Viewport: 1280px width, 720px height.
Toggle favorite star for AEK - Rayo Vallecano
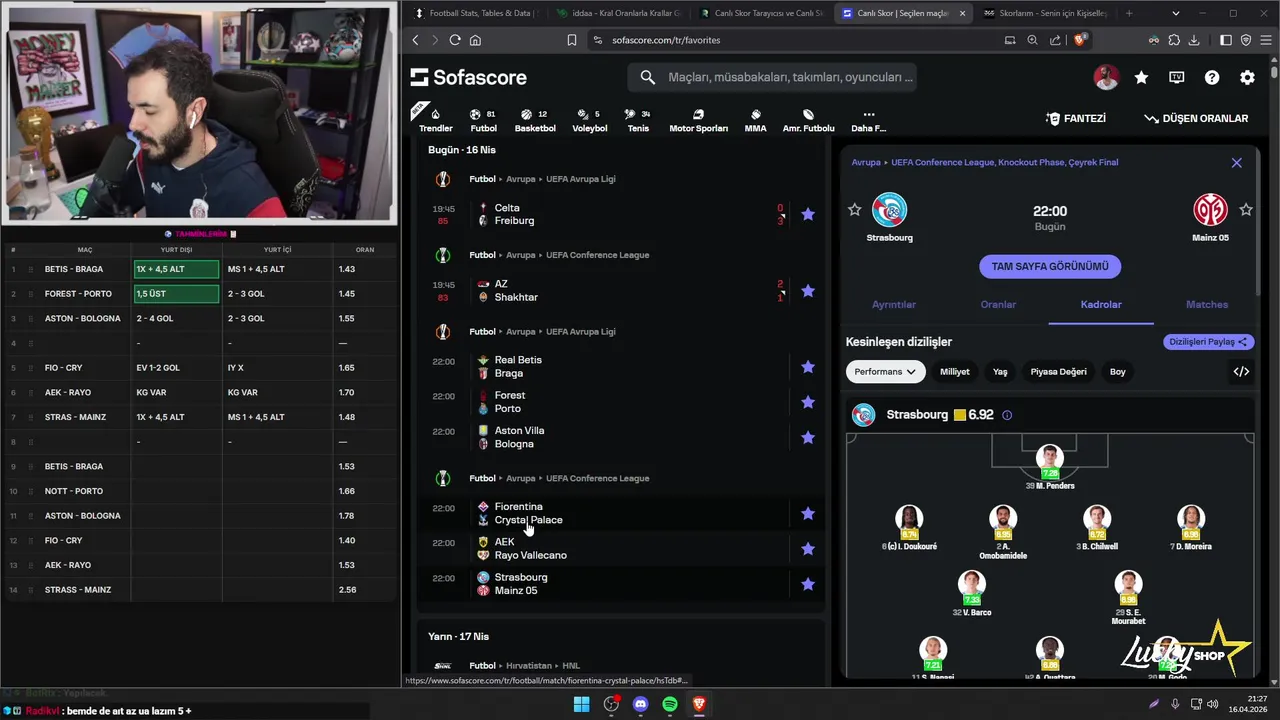(x=808, y=548)
